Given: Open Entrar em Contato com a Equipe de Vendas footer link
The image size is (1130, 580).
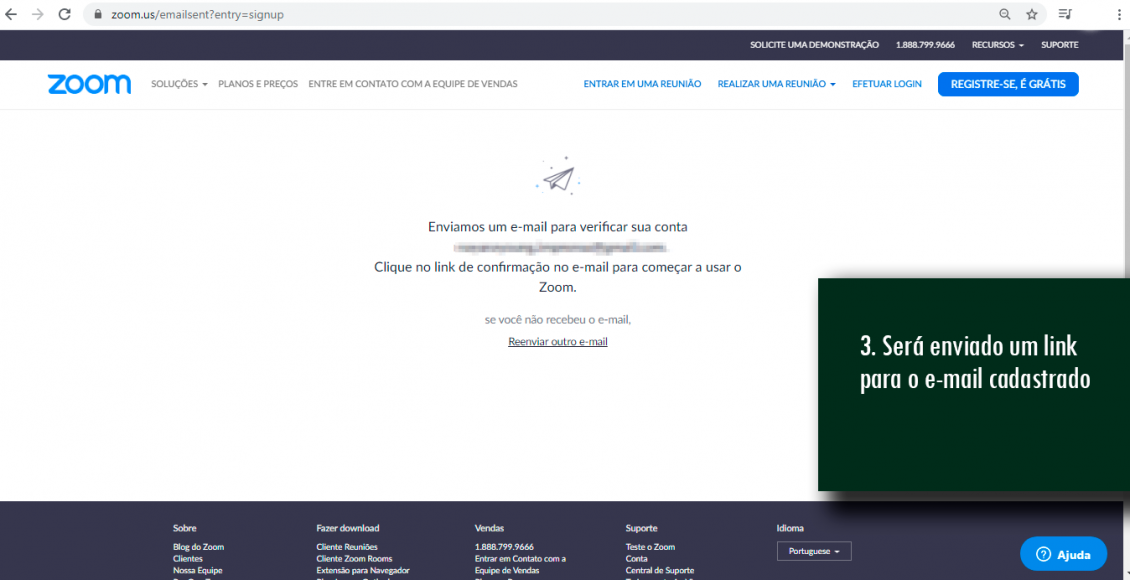Looking at the screenshot, I should (x=520, y=564).
